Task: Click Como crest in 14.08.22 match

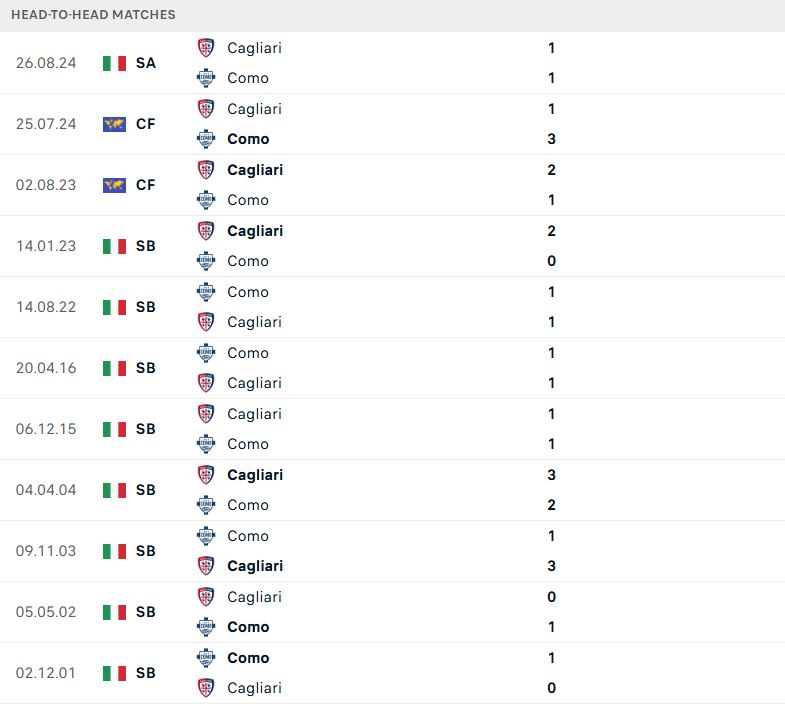Action: (x=206, y=292)
